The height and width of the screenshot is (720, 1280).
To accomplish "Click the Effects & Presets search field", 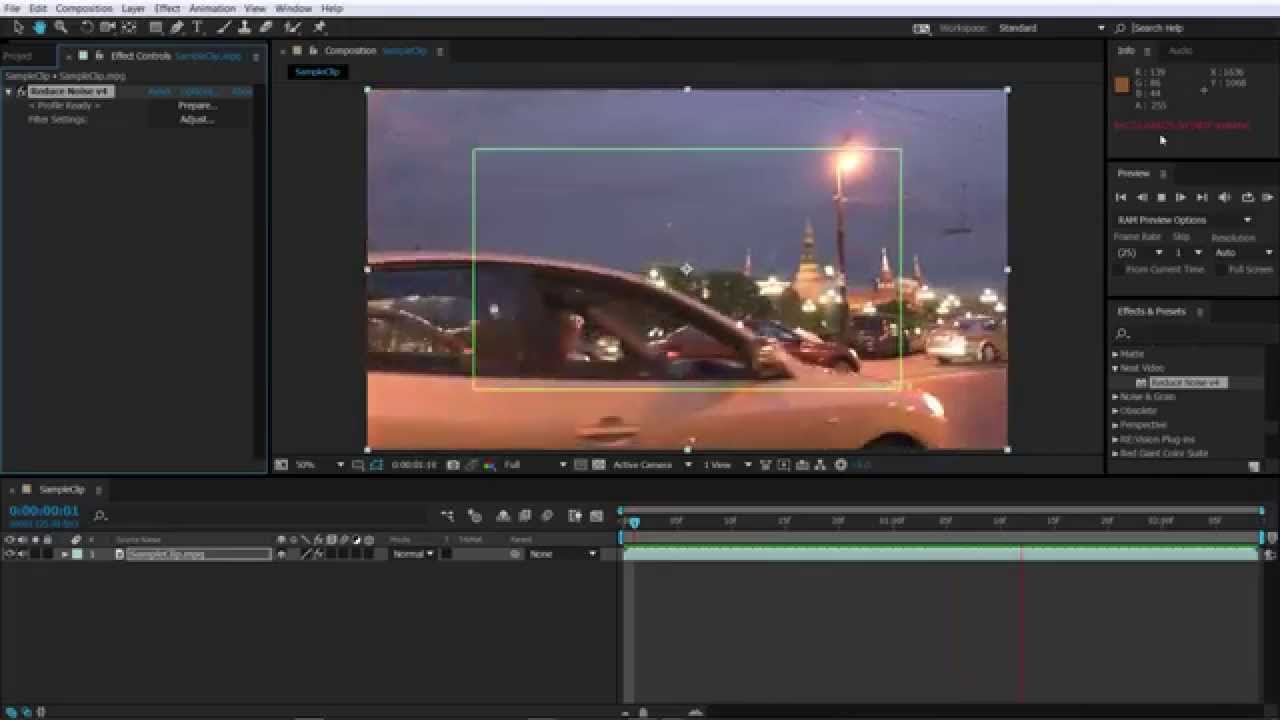I will pyautogui.click(x=1190, y=333).
